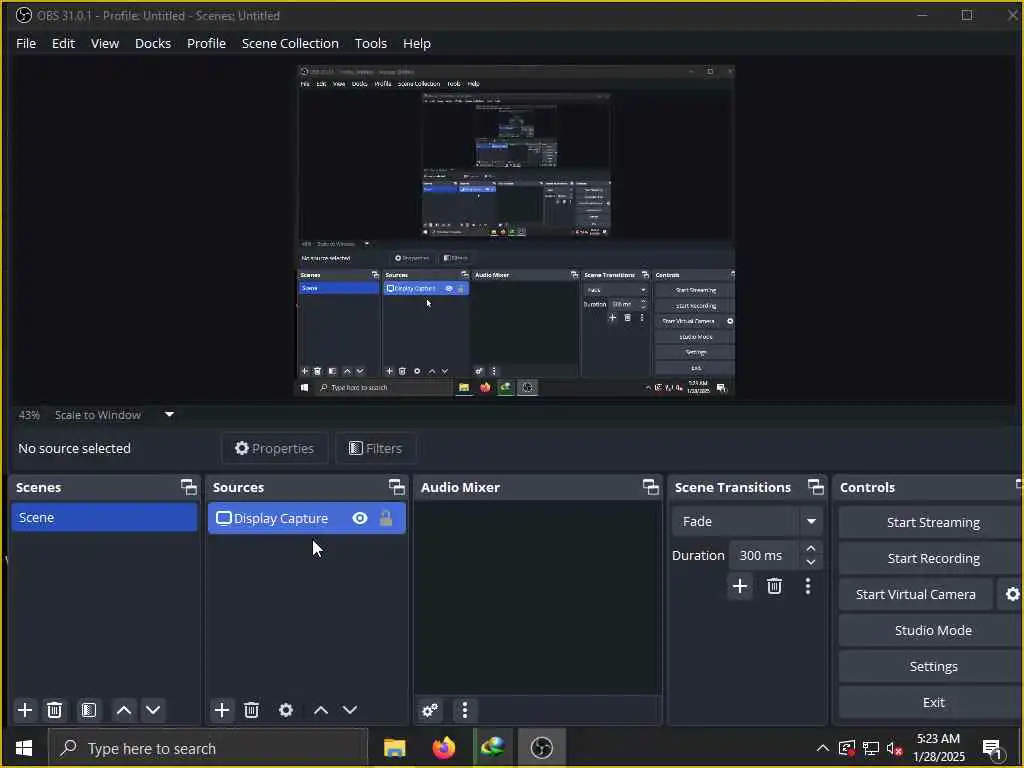1024x768 pixels.
Task: Click the Windows taskbar search box
Action: pyautogui.click(x=208, y=748)
